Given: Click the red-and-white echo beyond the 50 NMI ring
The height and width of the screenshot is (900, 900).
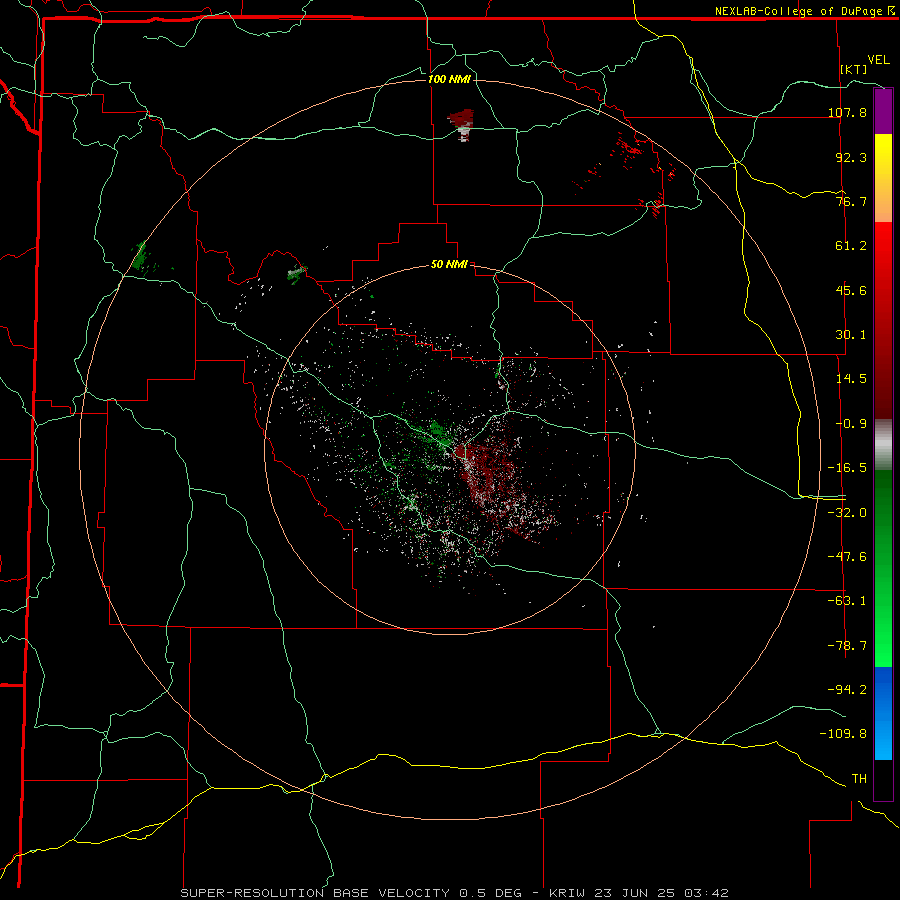Looking at the screenshot, I should pos(461,125).
